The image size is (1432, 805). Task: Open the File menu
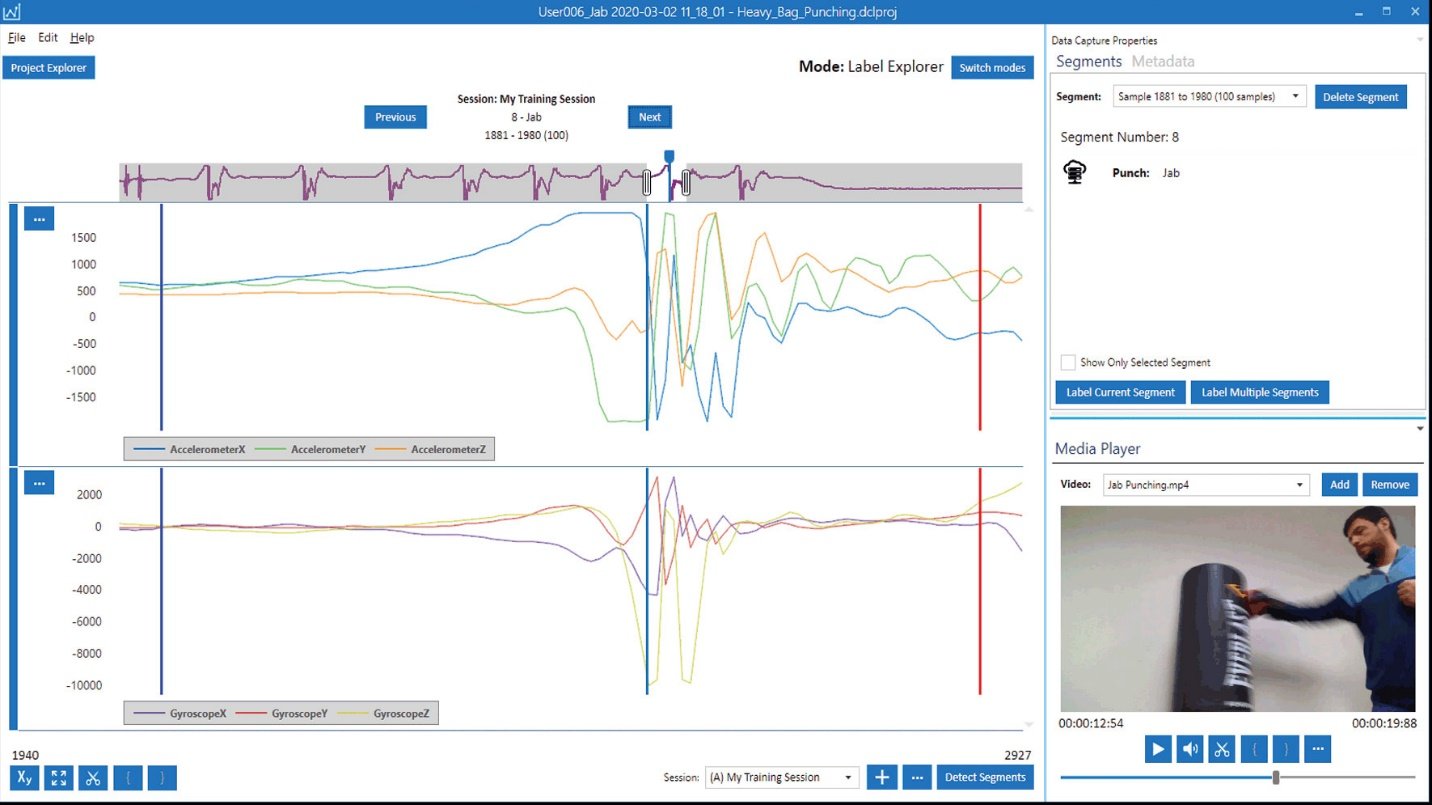click(16, 38)
